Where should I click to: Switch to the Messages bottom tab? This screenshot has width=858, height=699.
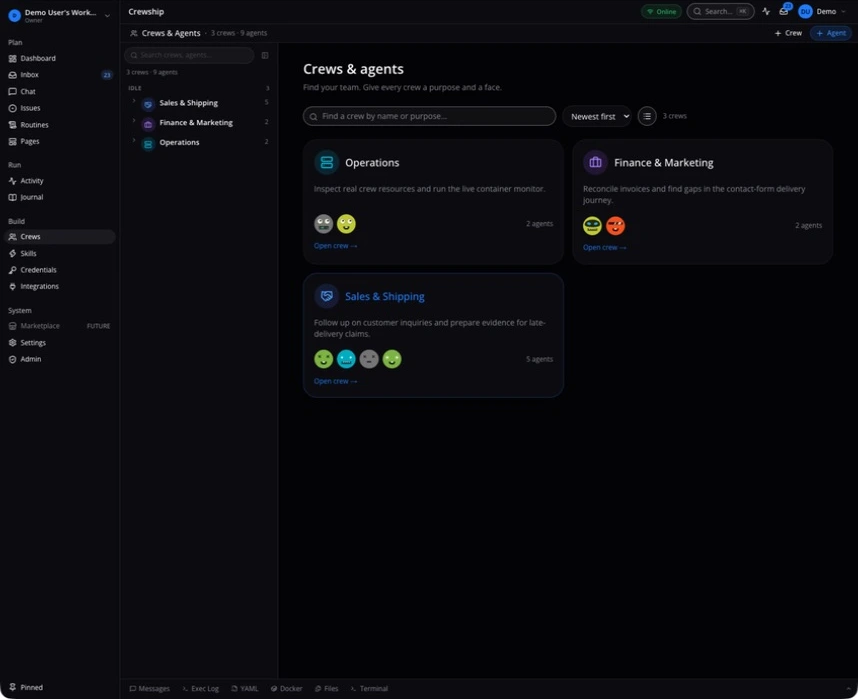(x=149, y=689)
